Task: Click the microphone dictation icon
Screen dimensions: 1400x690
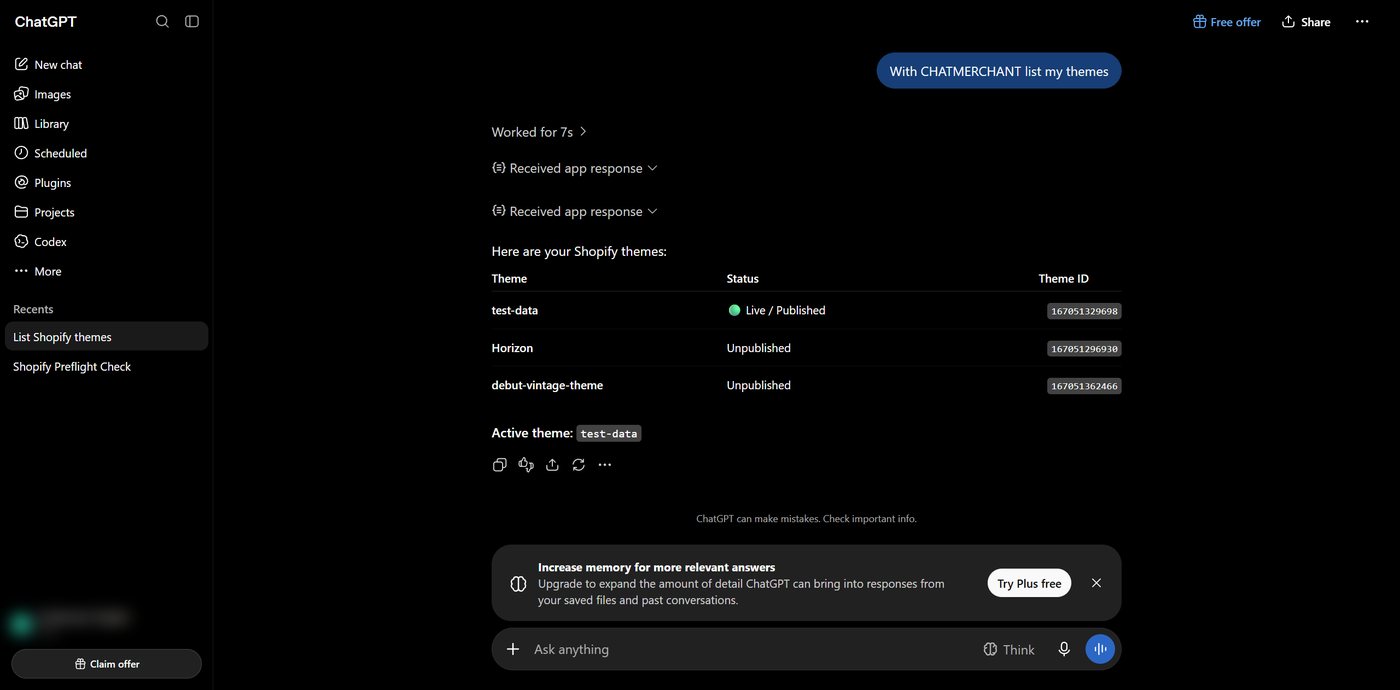Action: [x=1064, y=649]
